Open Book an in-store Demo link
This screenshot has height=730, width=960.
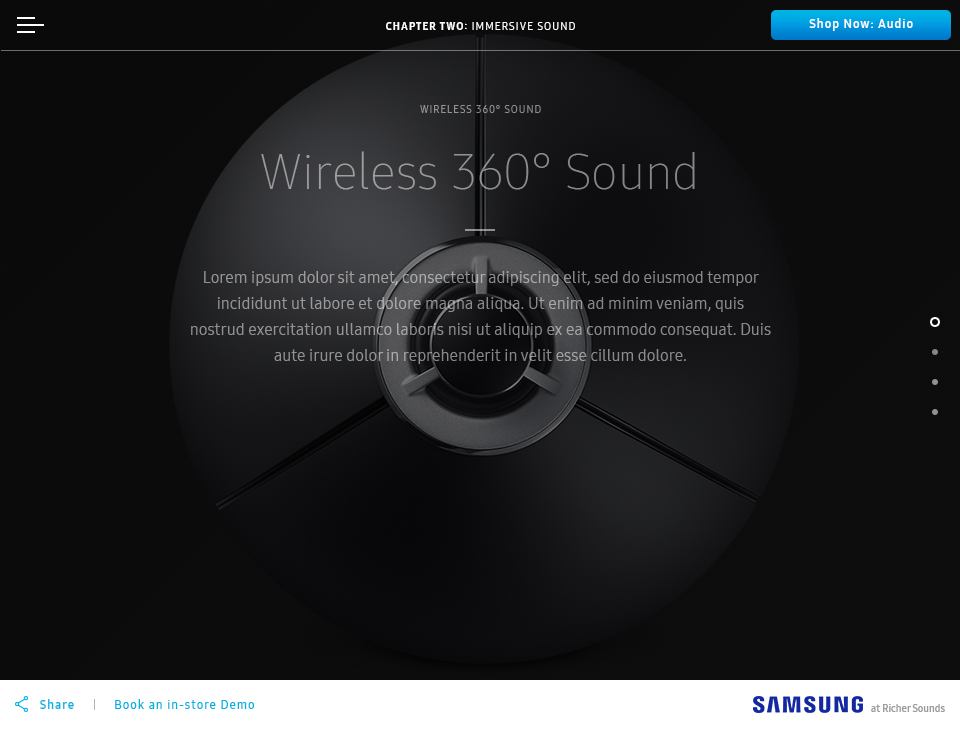coord(184,705)
